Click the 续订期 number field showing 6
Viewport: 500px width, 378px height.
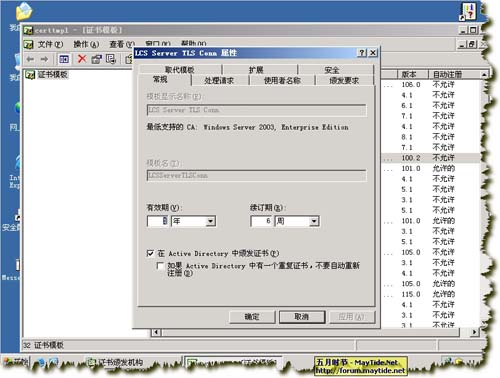(x=261, y=221)
